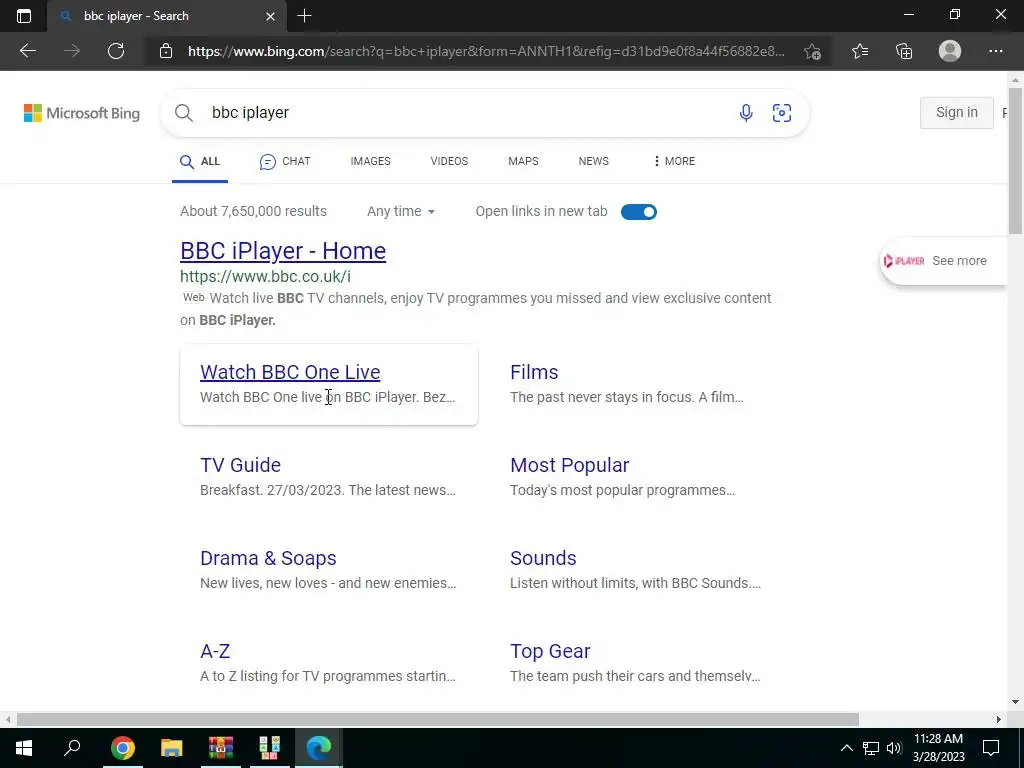This screenshot has width=1024, height=768.
Task: Open the Windows Start menu
Action: 24,748
